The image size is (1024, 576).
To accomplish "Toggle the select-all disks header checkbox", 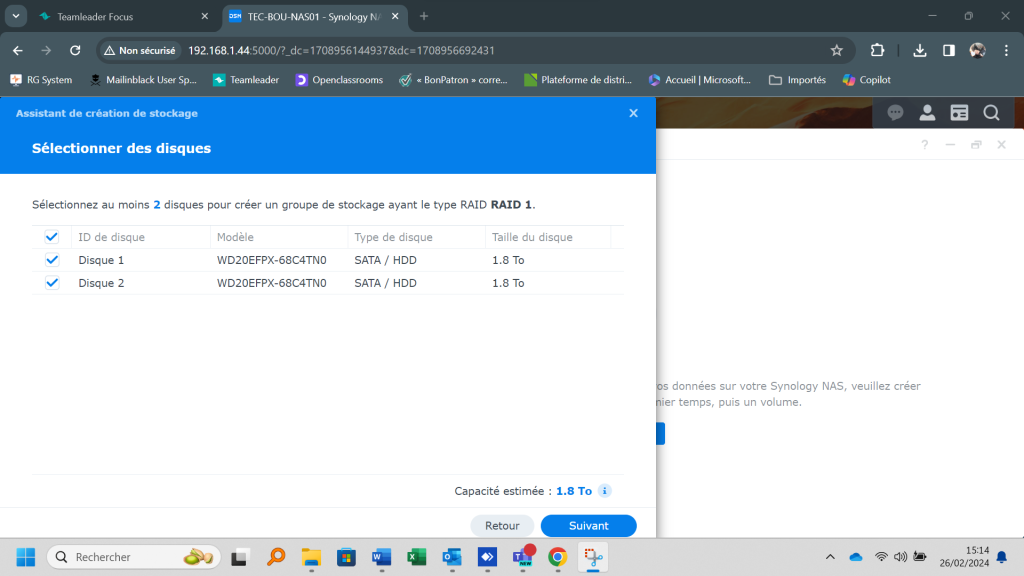I will [52, 237].
